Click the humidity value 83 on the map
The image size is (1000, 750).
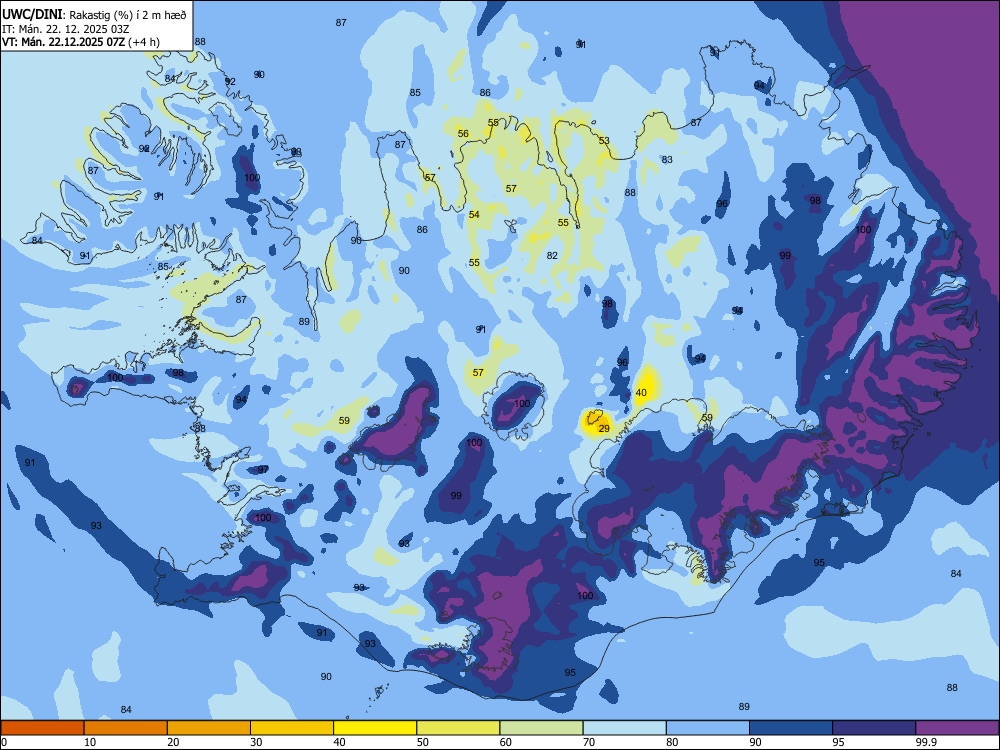(667, 159)
